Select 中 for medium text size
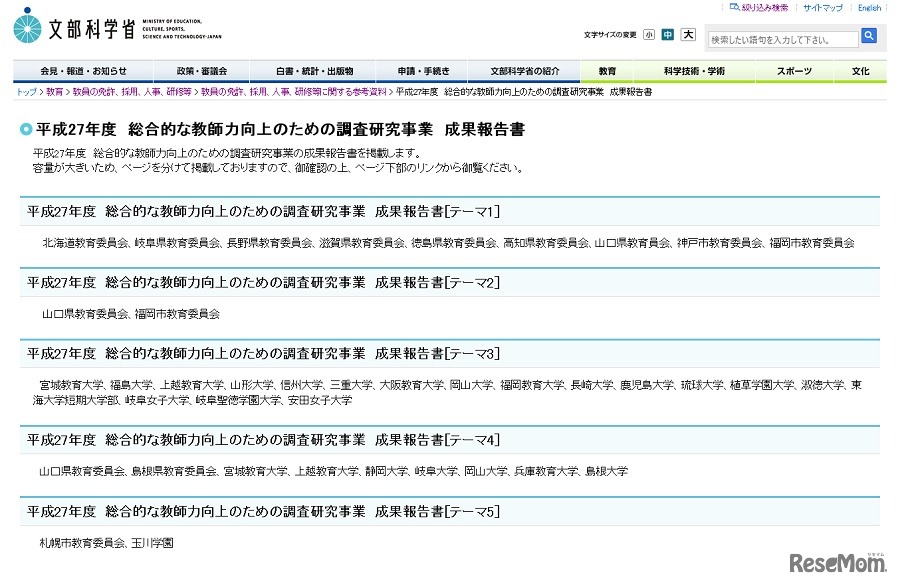This screenshot has width=900, height=586. (667, 33)
